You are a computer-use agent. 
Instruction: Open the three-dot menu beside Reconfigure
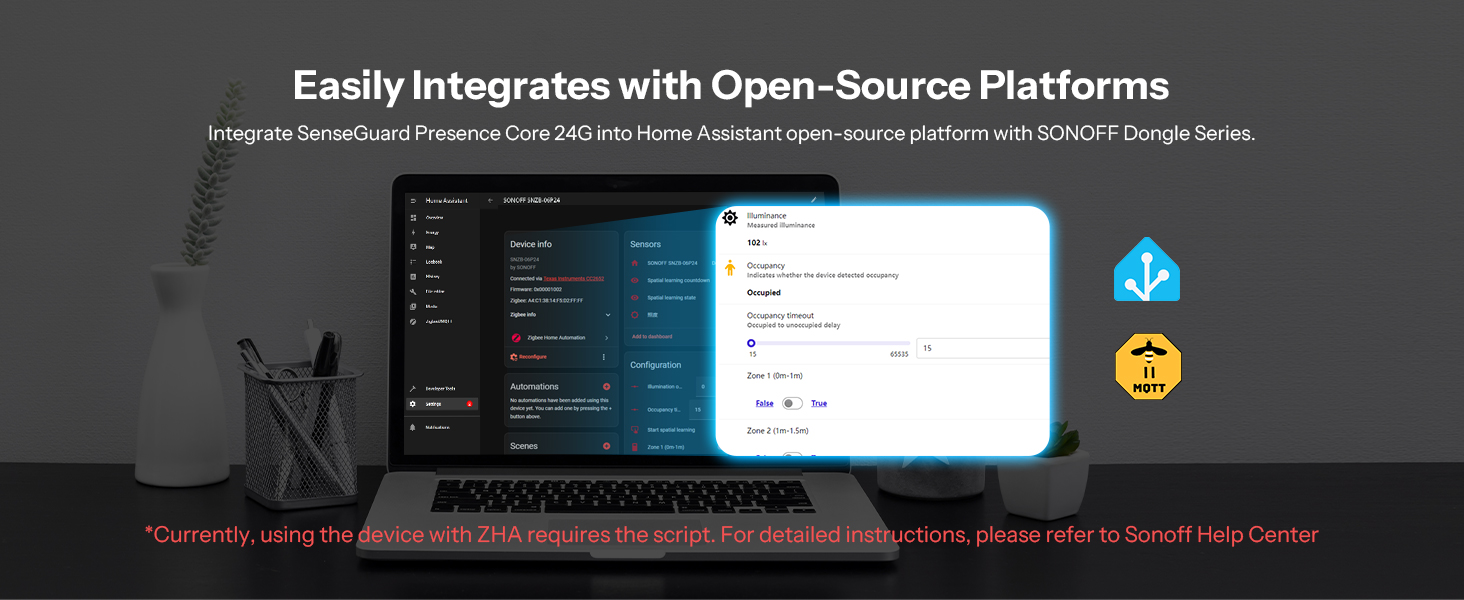pos(603,357)
